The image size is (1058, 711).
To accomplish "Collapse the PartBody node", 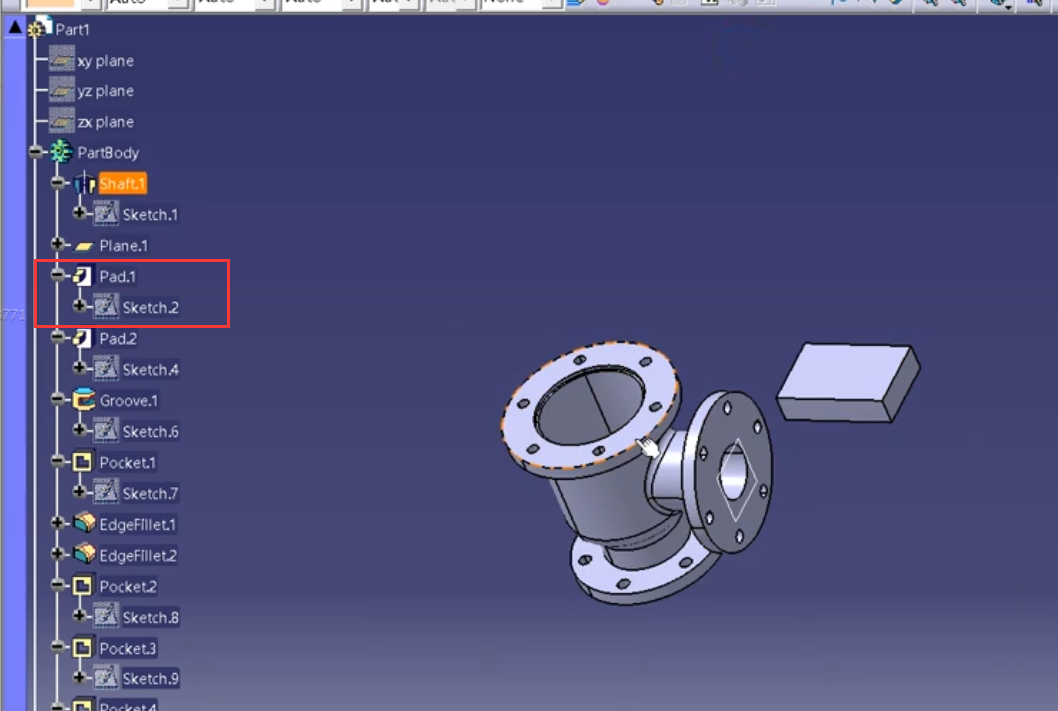I will [x=35, y=152].
